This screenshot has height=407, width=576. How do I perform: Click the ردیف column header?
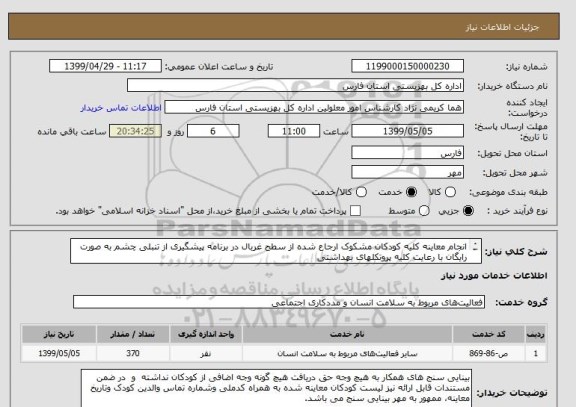(536, 334)
